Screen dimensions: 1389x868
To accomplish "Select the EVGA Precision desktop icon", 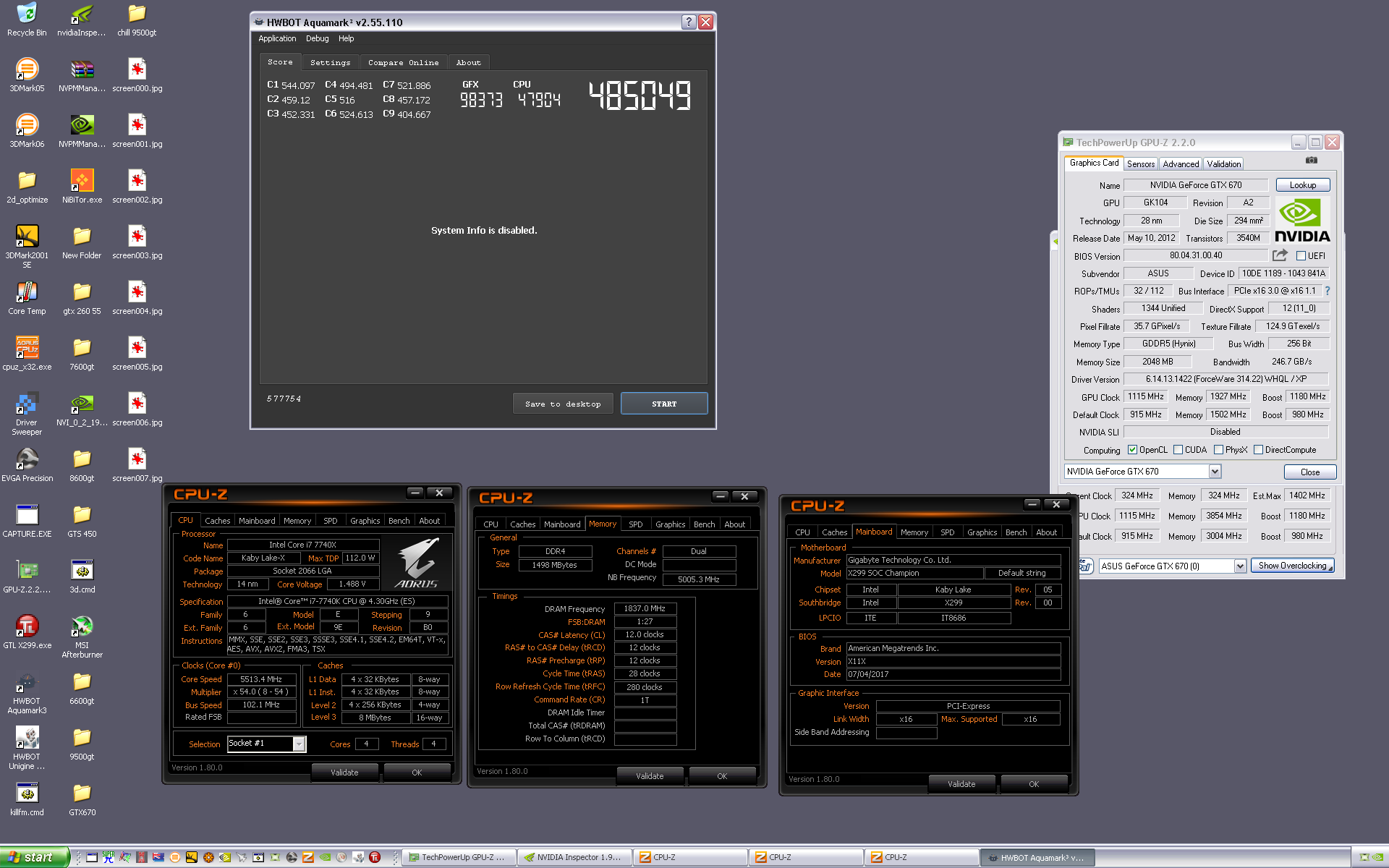I will coord(27,465).
